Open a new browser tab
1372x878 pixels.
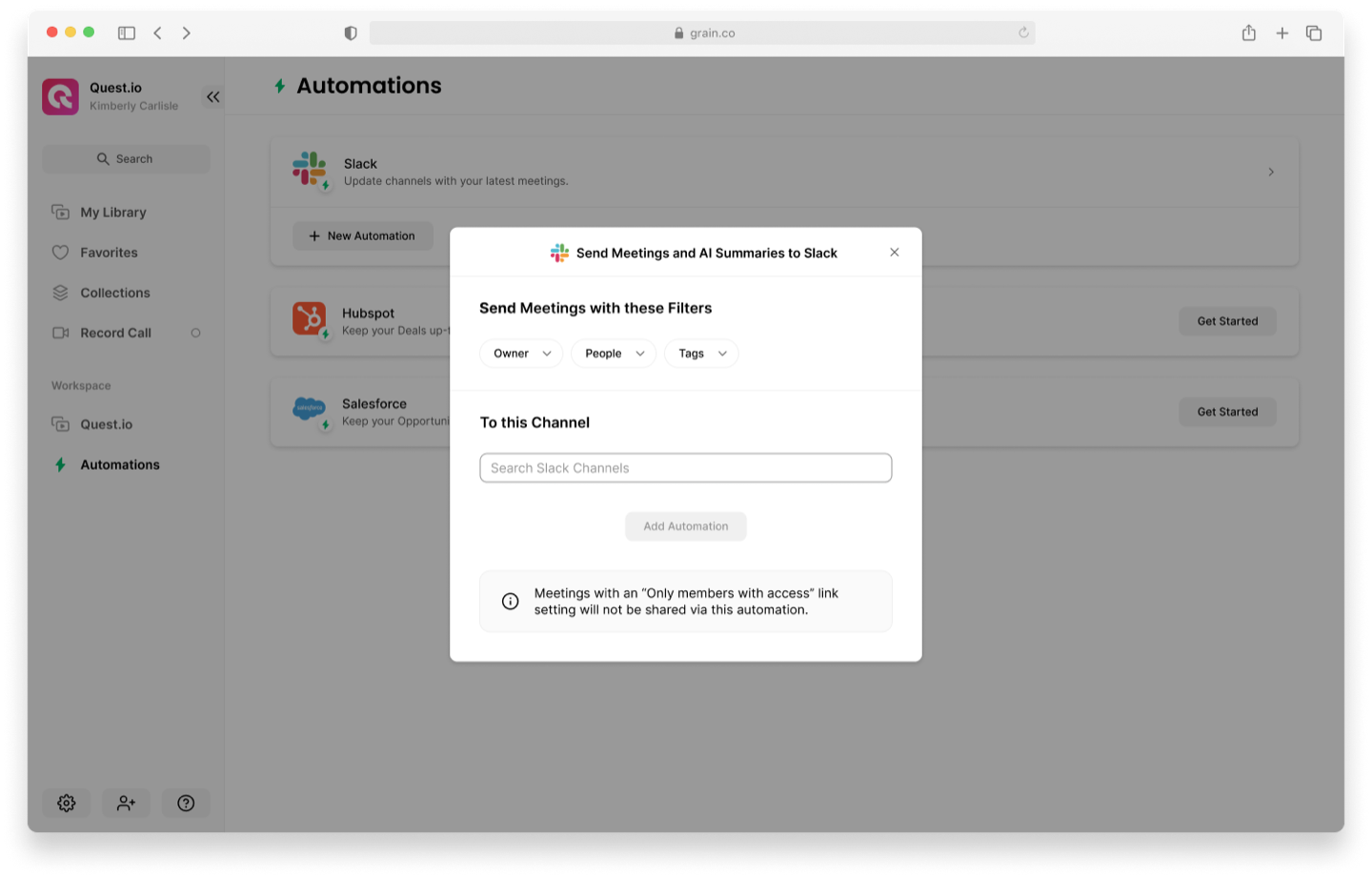point(1282,33)
